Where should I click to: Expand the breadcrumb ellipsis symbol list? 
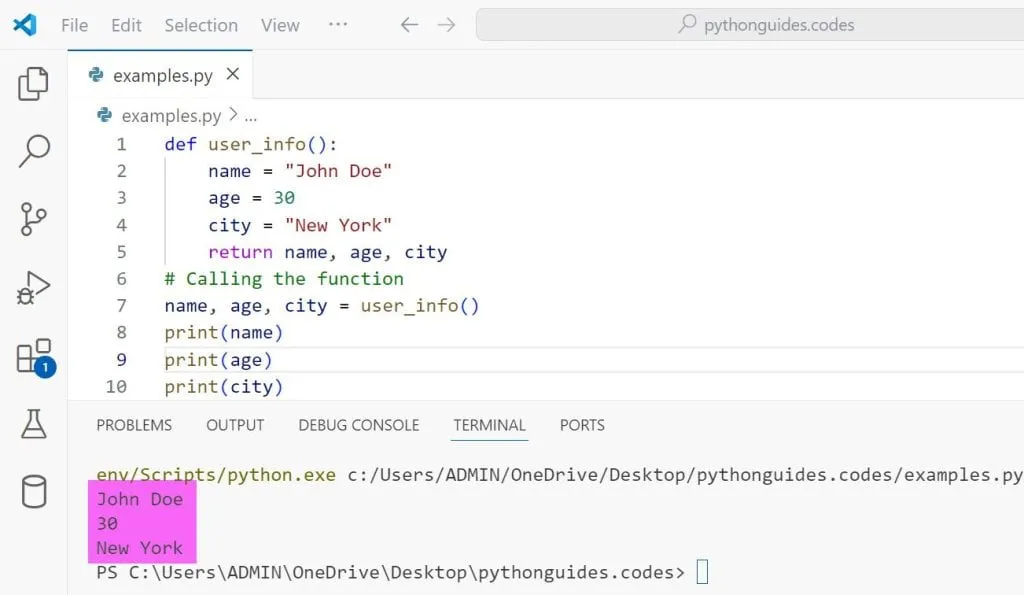tap(251, 117)
